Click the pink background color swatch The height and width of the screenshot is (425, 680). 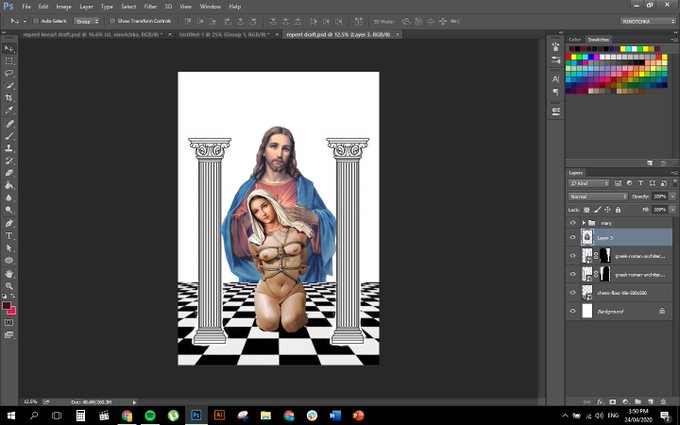point(12,311)
